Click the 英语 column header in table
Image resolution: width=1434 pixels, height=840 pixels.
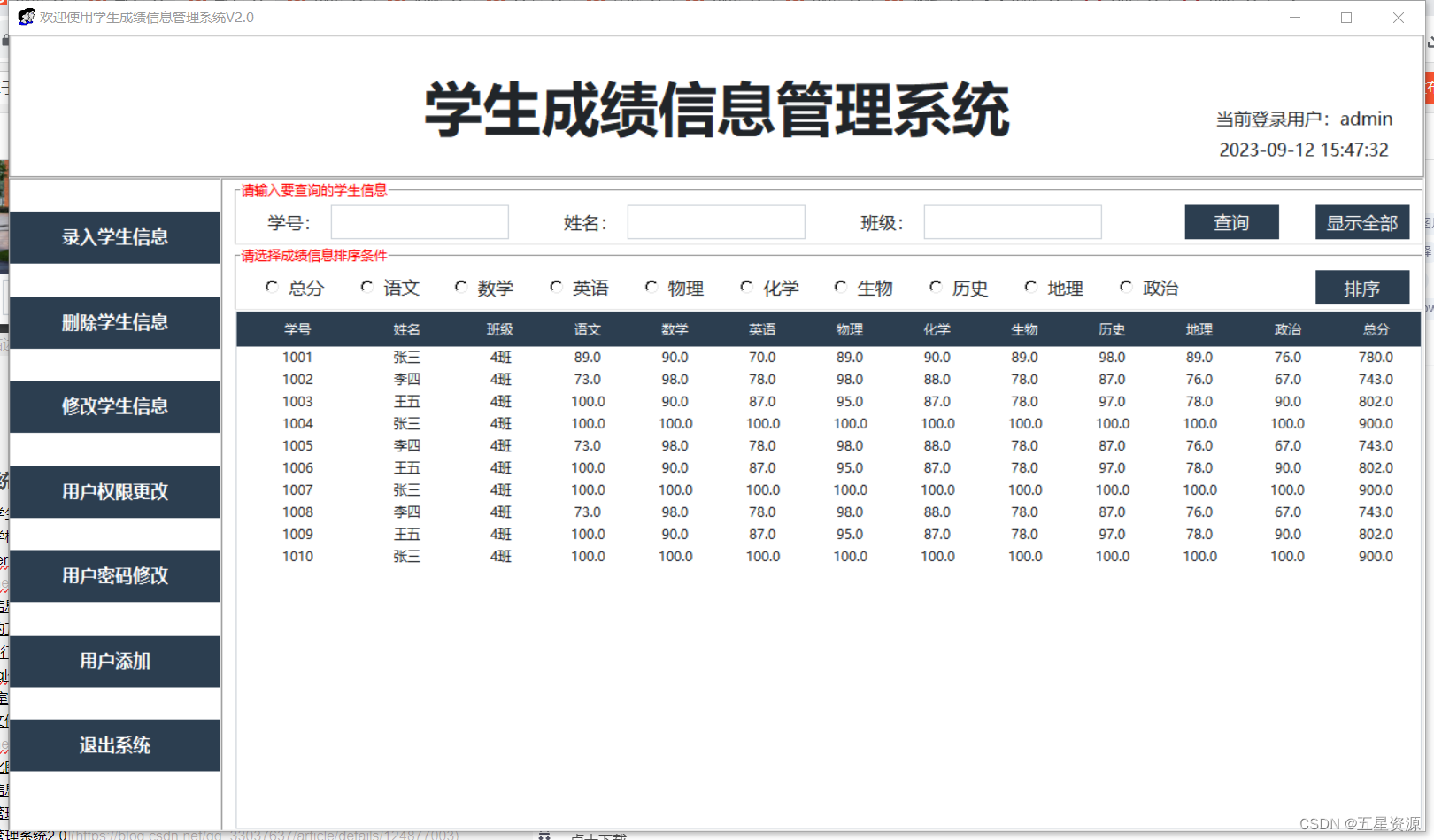point(762,329)
